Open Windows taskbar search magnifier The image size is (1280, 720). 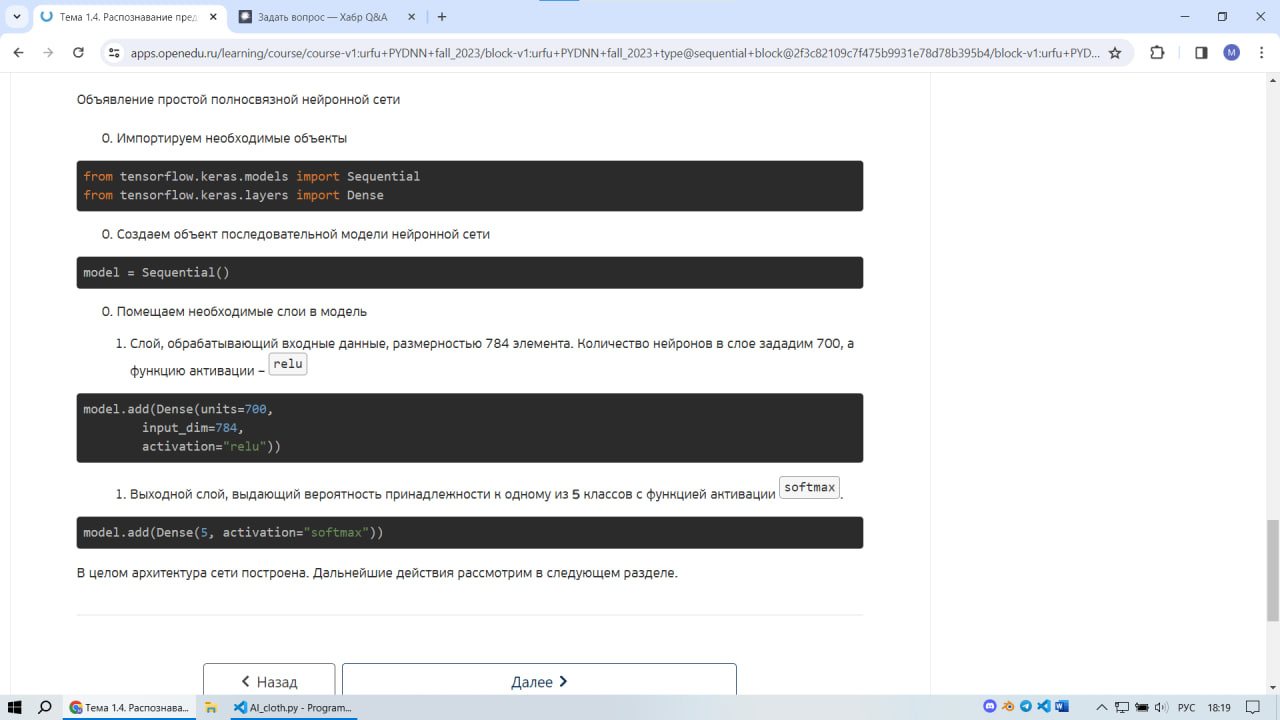click(x=45, y=707)
